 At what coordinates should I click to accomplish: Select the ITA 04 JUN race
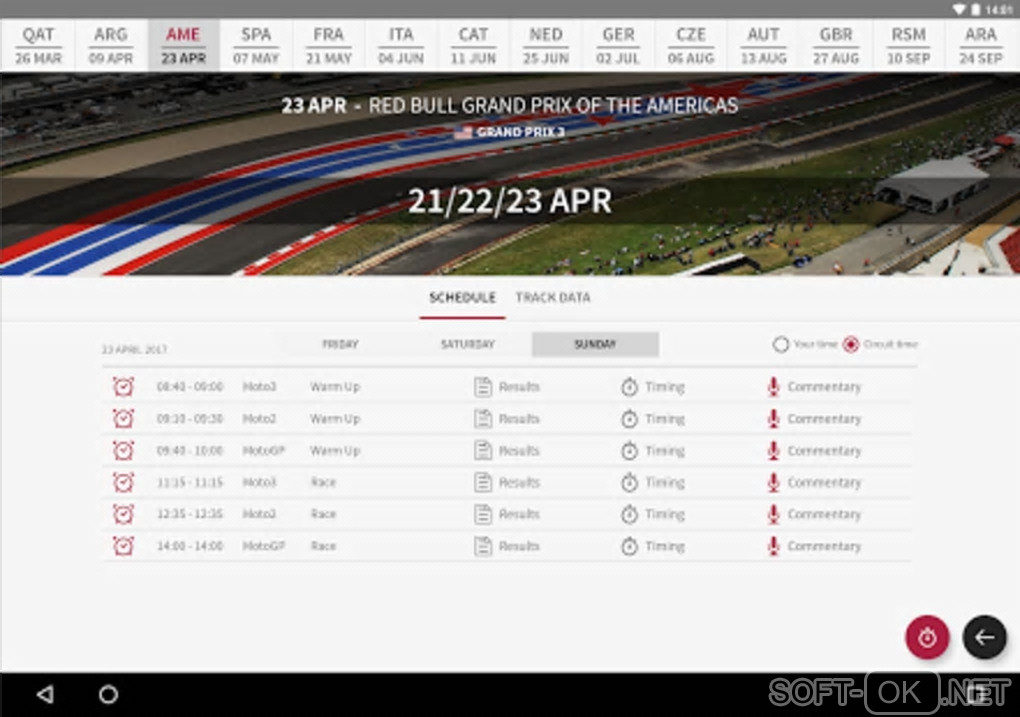(401, 45)
